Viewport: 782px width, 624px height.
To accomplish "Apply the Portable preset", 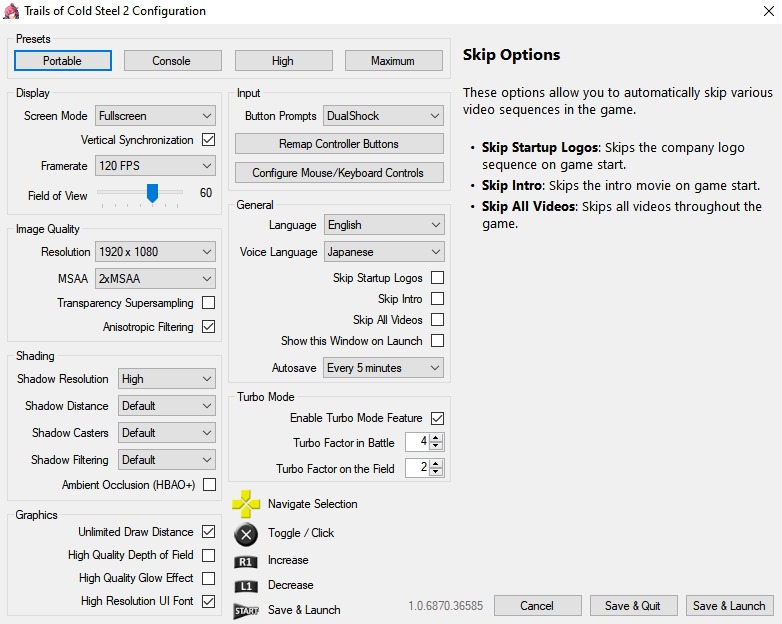I will click(x=63, y=61).
